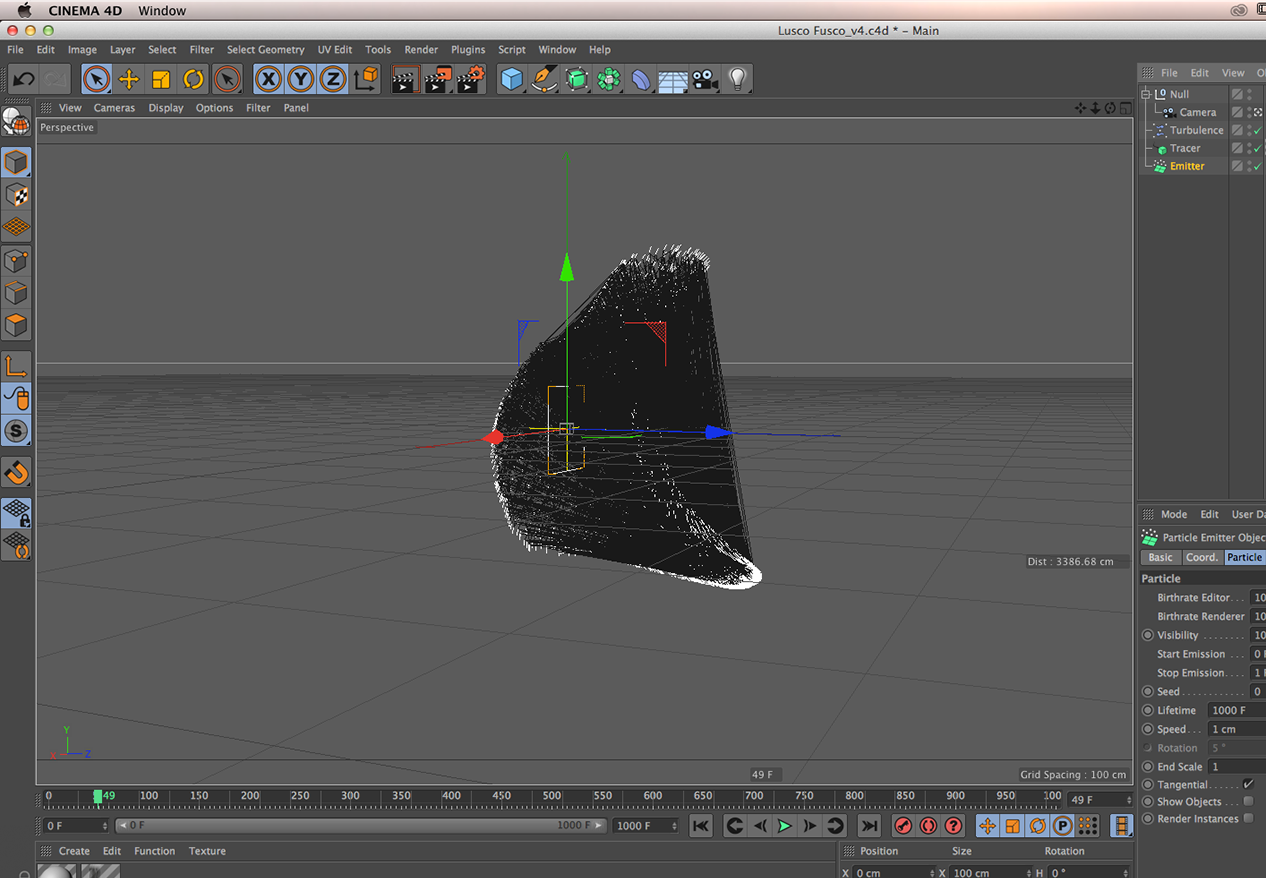This screenshot has width=1266, height=878.
Task: Enable the Axis mode L-shaped icon
Action: [16, 366]
